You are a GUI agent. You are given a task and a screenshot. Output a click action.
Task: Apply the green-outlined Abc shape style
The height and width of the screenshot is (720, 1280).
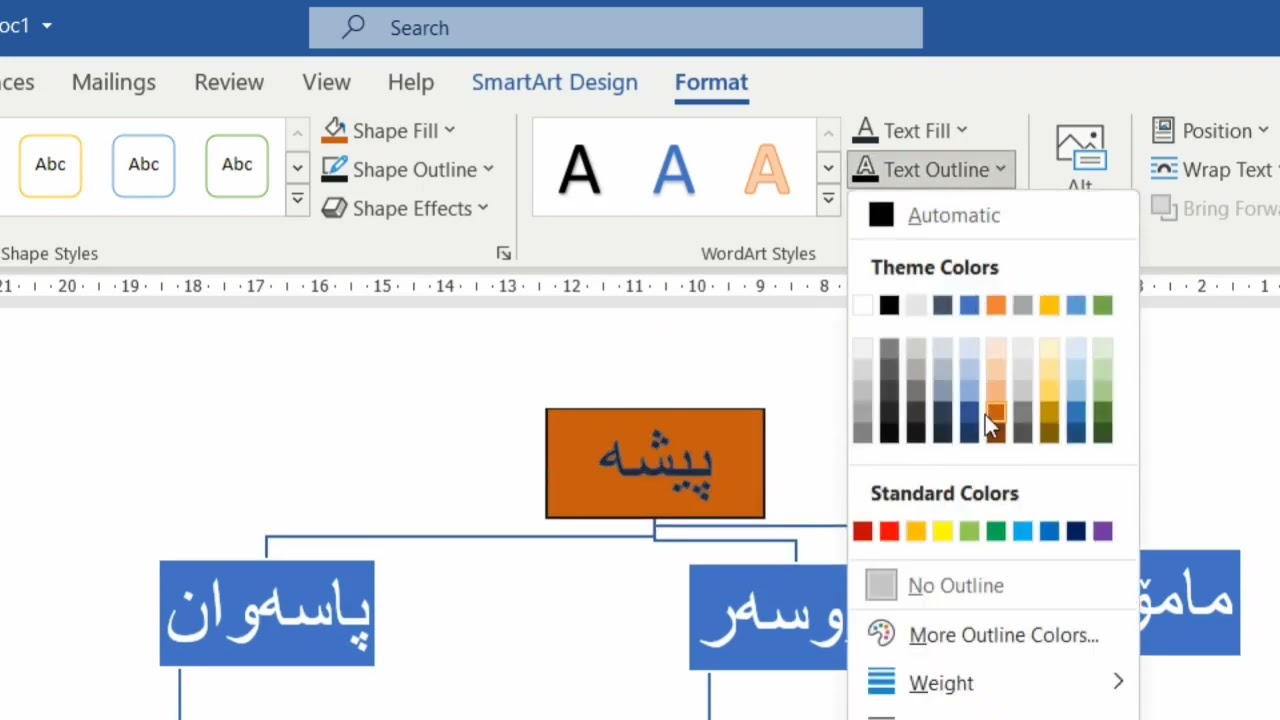pos(237,165)
